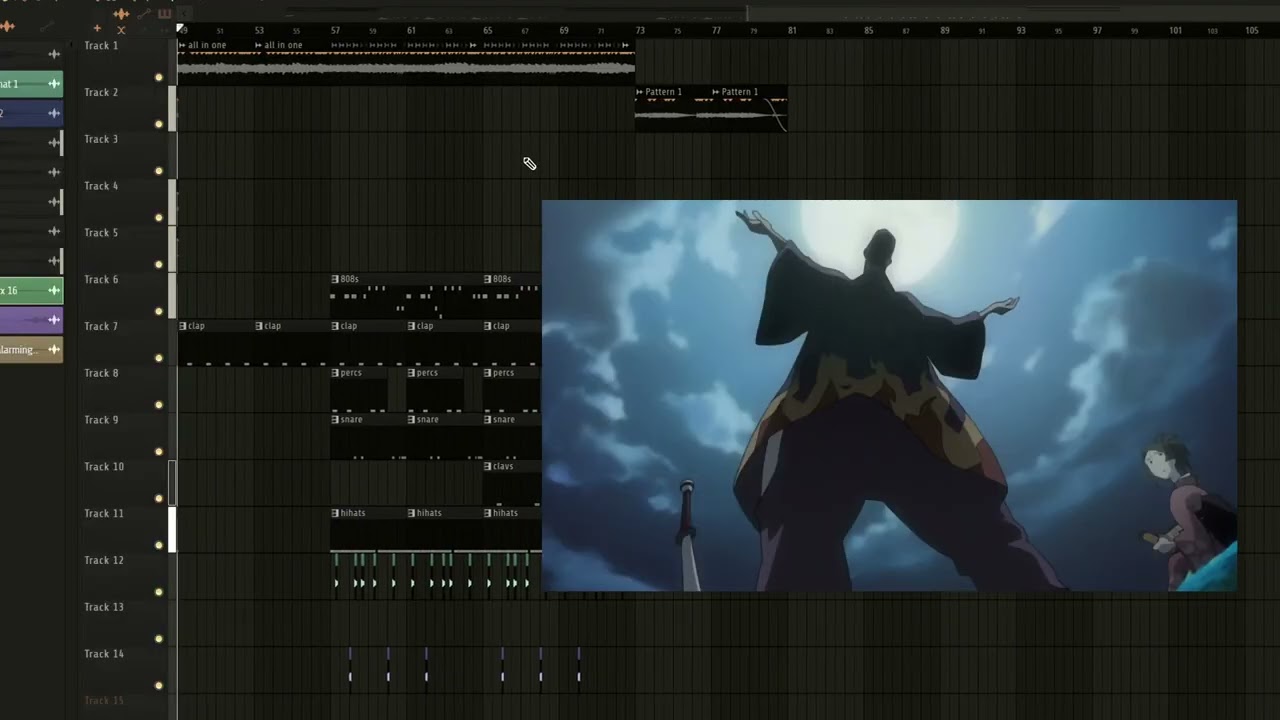Image resolution: width=1280 pixels, height=720 pixels.
Task: Click the waveform icon on the tan 'larming..' picker item
Action: click(54, 349)
